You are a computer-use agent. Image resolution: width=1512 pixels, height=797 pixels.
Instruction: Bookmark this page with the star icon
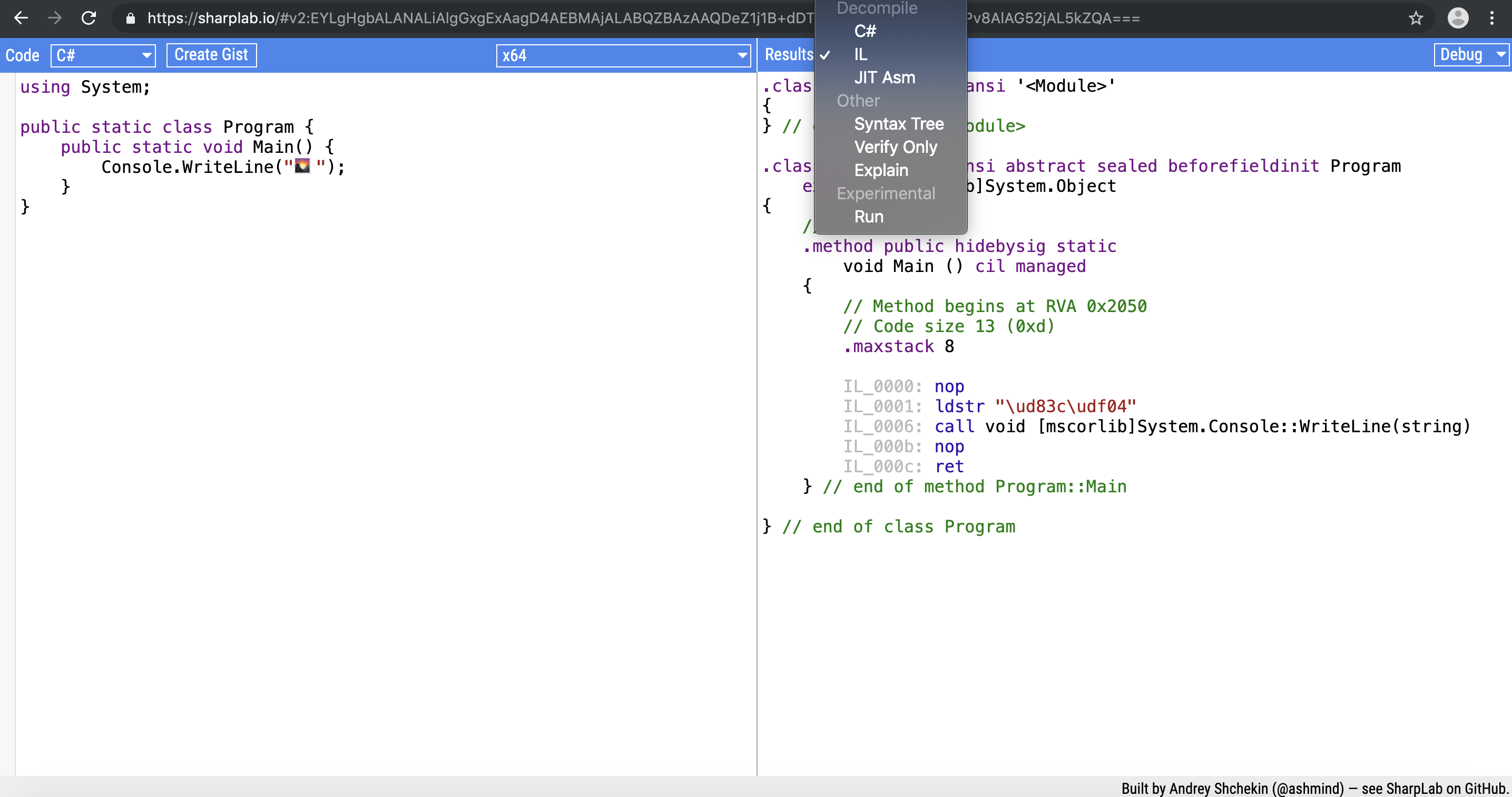coord(1416,18)
